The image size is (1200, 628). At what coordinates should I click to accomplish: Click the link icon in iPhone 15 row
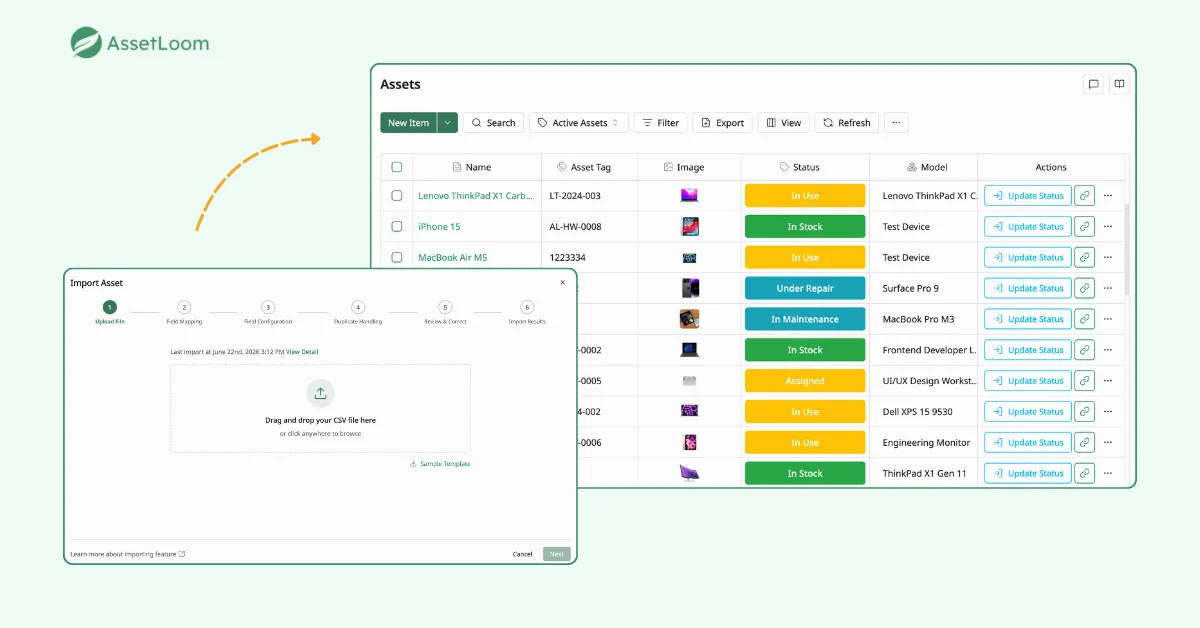[1084, 227]
